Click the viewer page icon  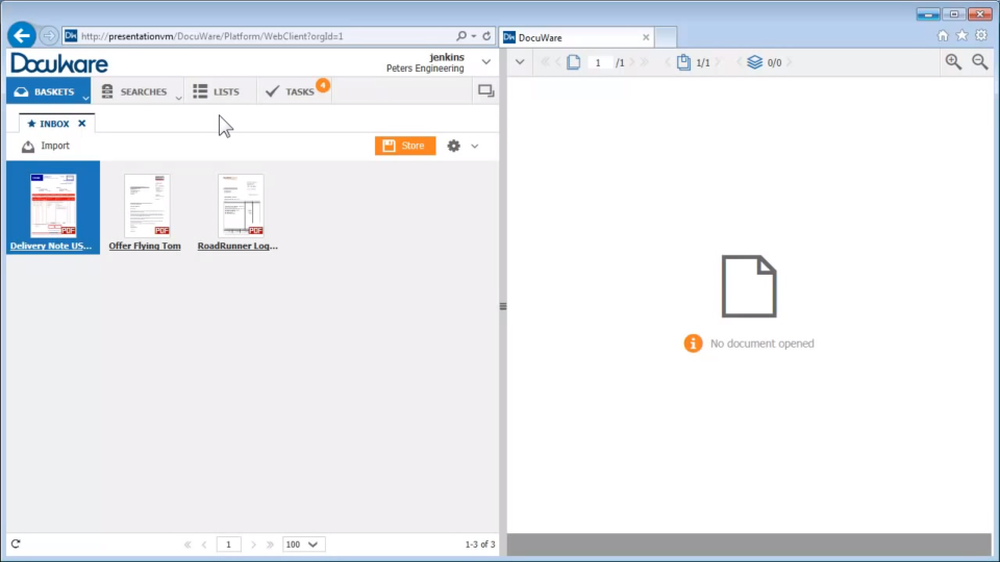pos(573,63)
